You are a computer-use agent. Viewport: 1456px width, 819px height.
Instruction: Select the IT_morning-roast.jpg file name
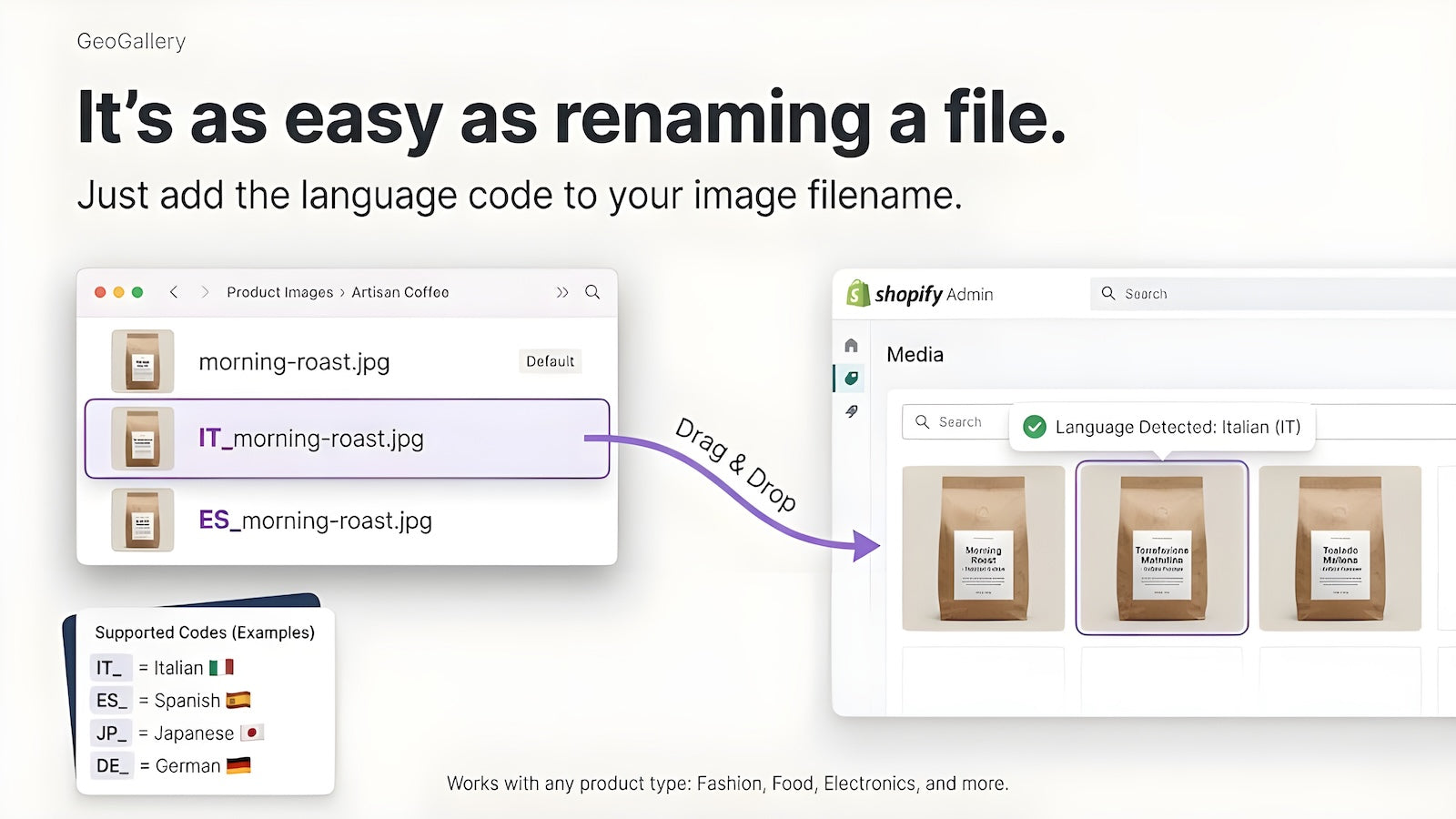[x=311, y=439]
